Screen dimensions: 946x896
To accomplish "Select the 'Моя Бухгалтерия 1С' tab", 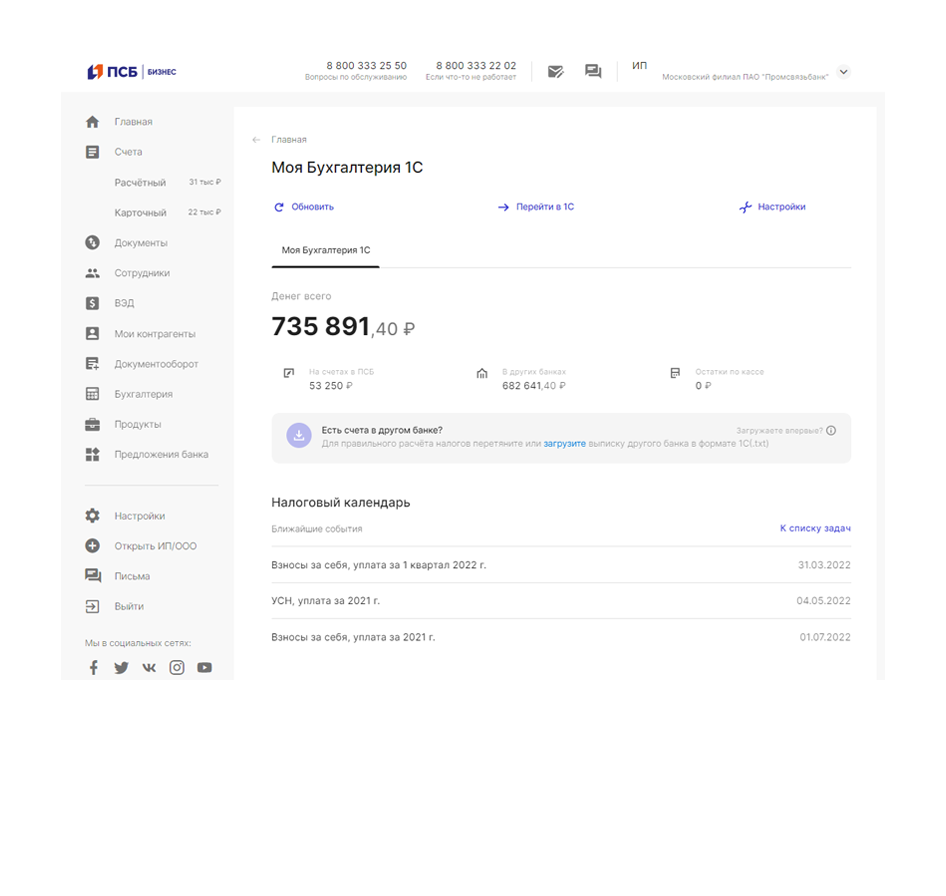I will tap(325, 250).
